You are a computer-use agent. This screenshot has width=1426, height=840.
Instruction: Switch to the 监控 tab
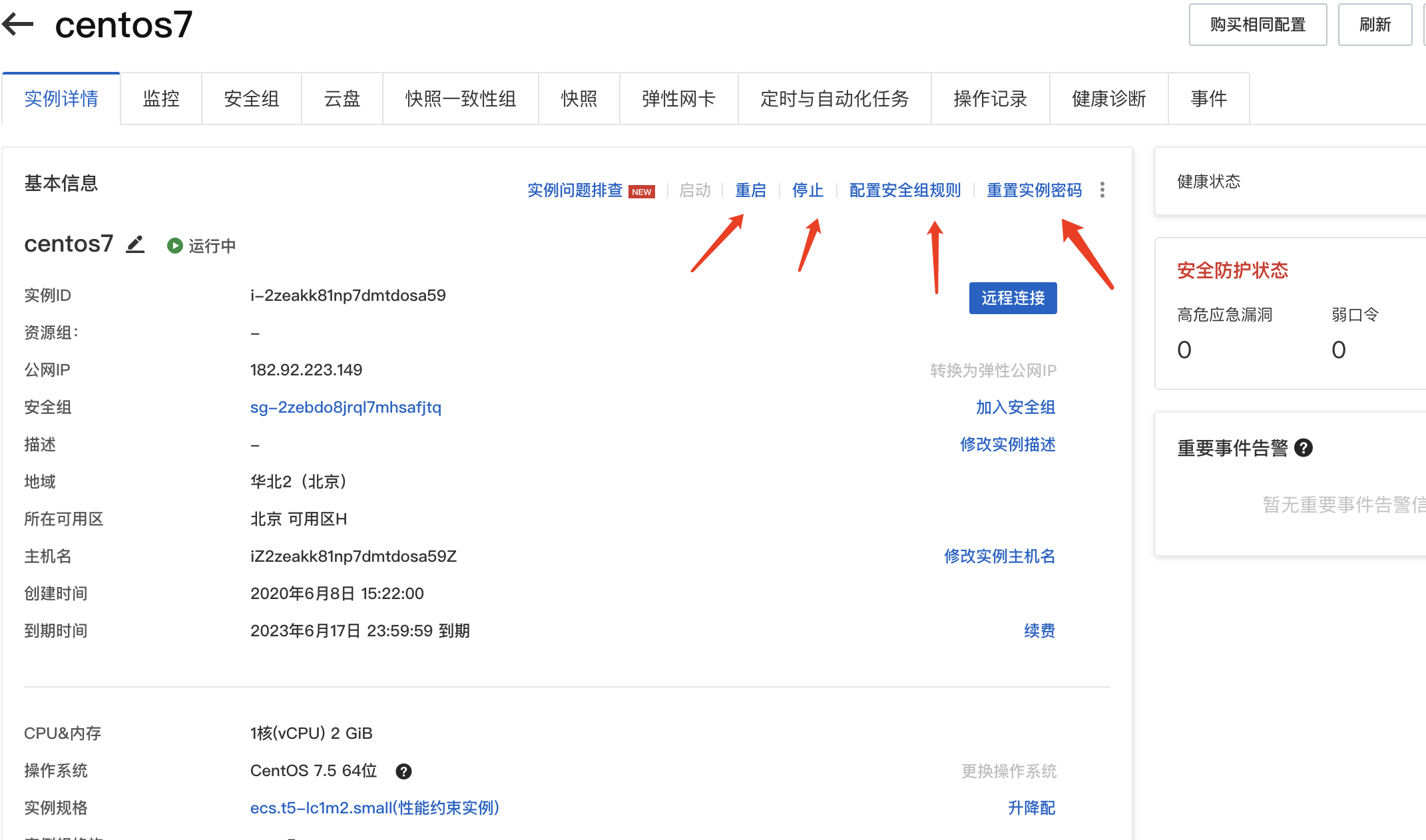point(160,99)
